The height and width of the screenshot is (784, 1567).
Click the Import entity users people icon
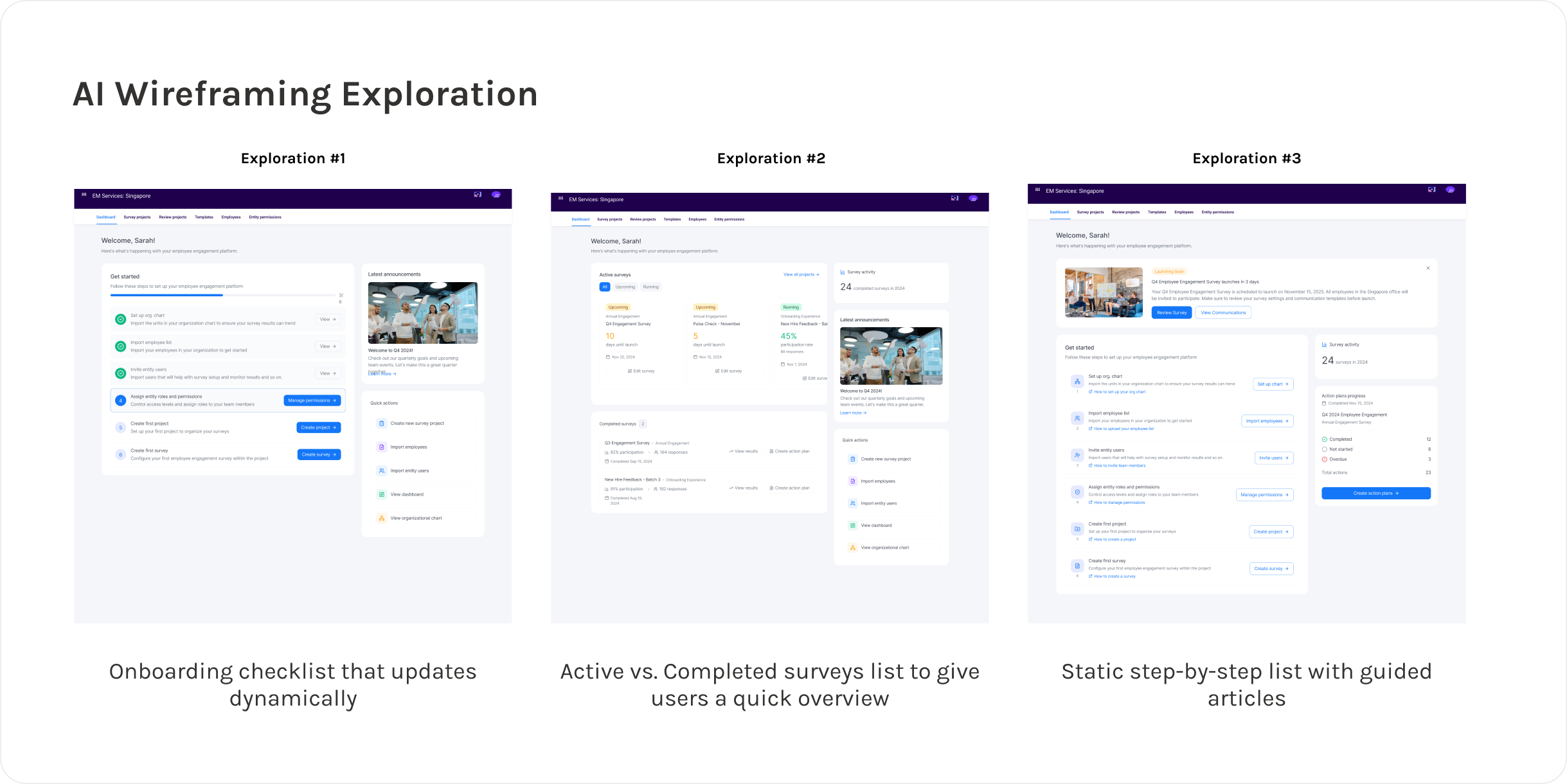[x=381, y=470]
